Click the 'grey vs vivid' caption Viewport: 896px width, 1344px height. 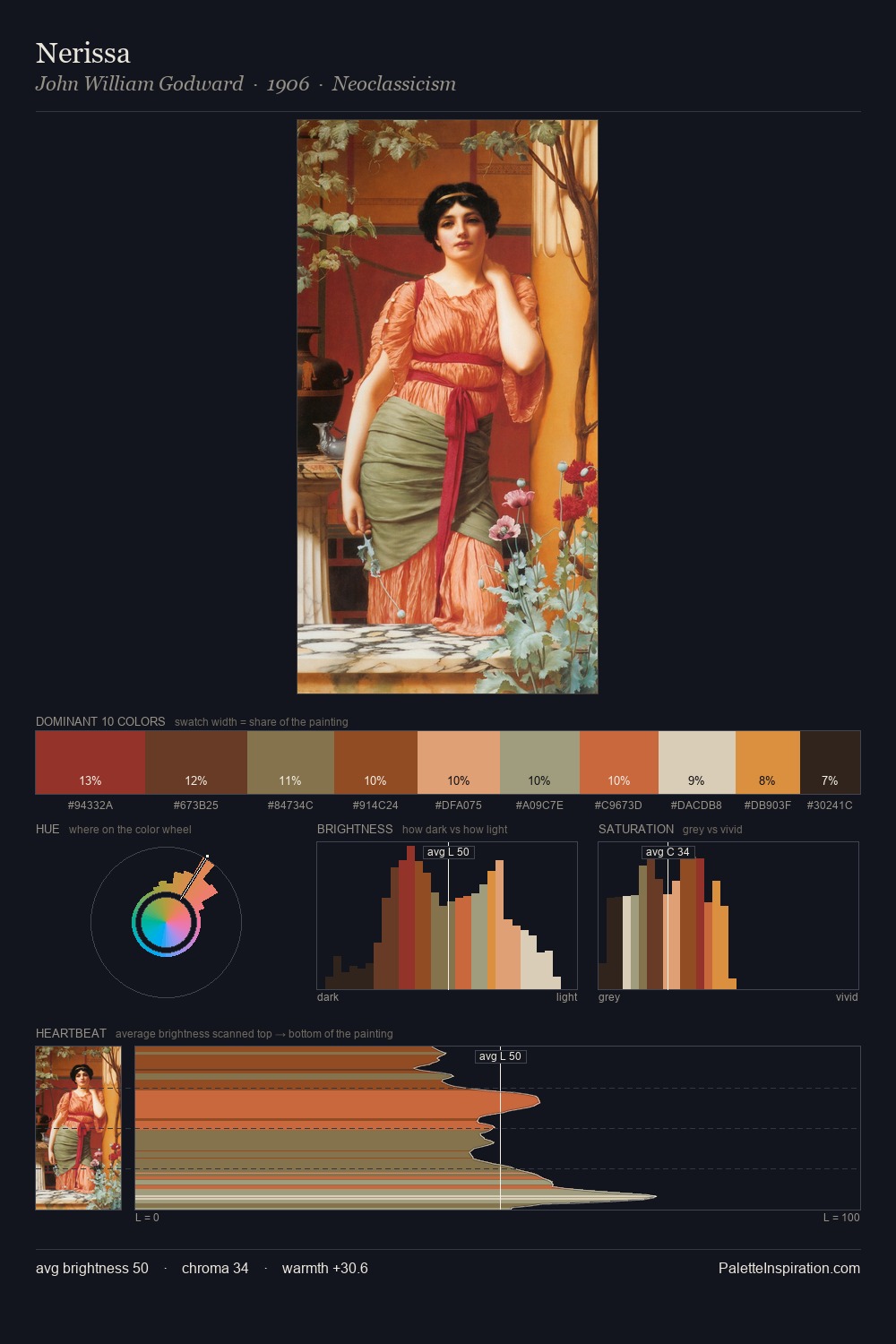coord(712,830)
